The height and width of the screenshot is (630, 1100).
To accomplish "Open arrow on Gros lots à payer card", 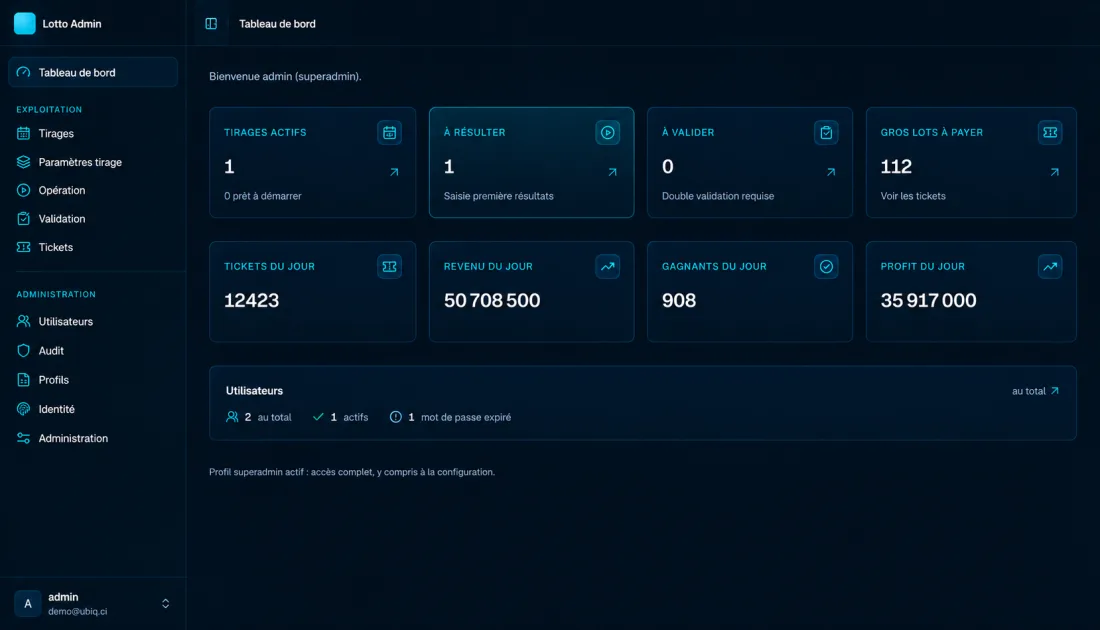I will click(x=1054, y=172).
